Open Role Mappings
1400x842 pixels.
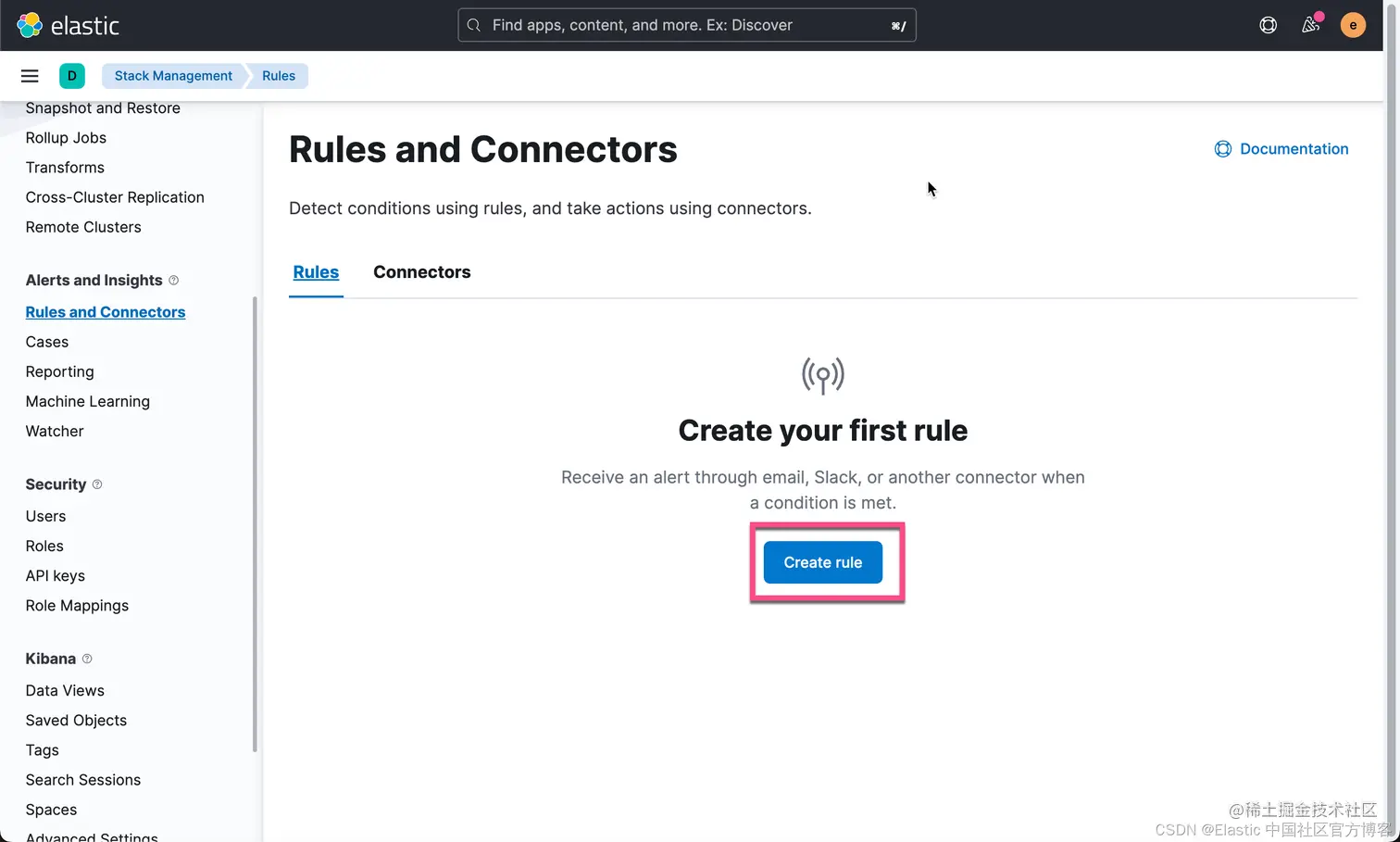[77, 605]
